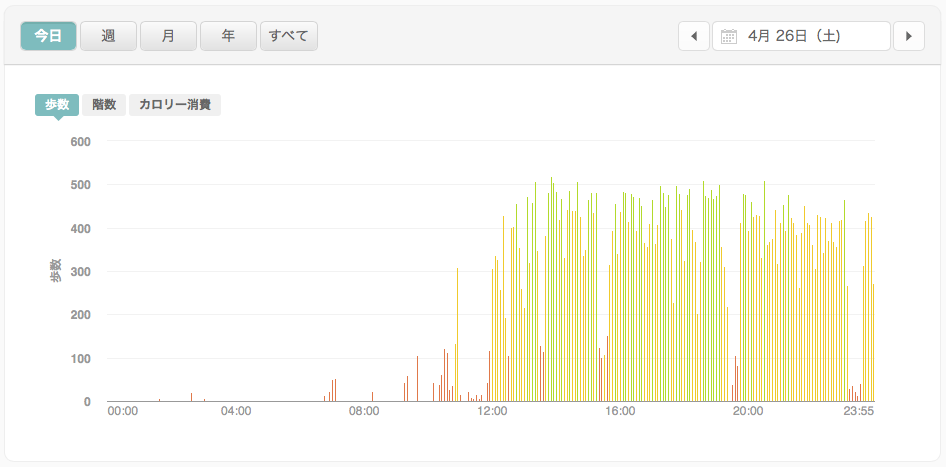The image size is (946, 467).
Task: Switch to the 階数 (floors) chart tab
Action: click(x=104, y=105)
